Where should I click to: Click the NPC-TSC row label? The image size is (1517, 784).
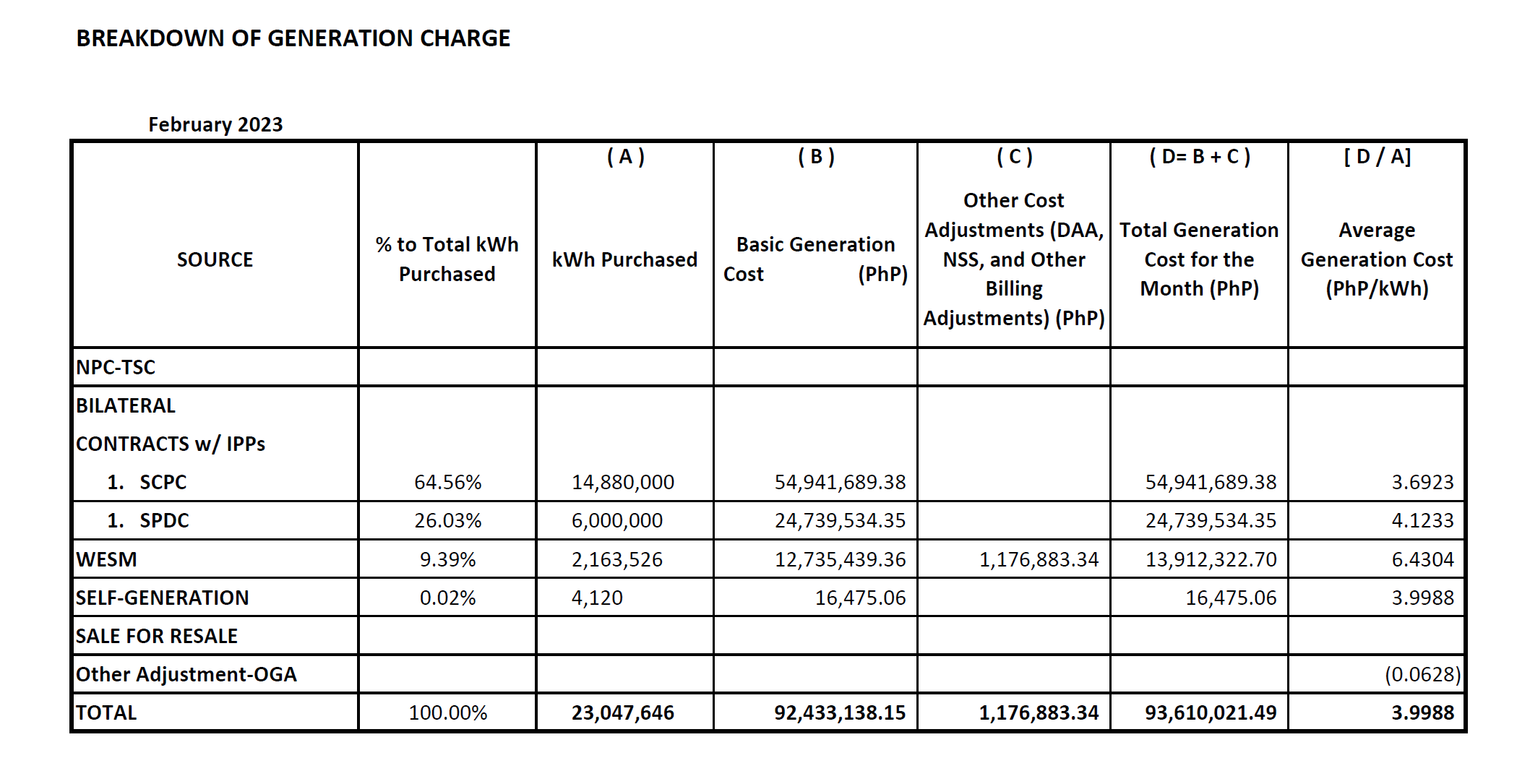[x=116, y=367]
